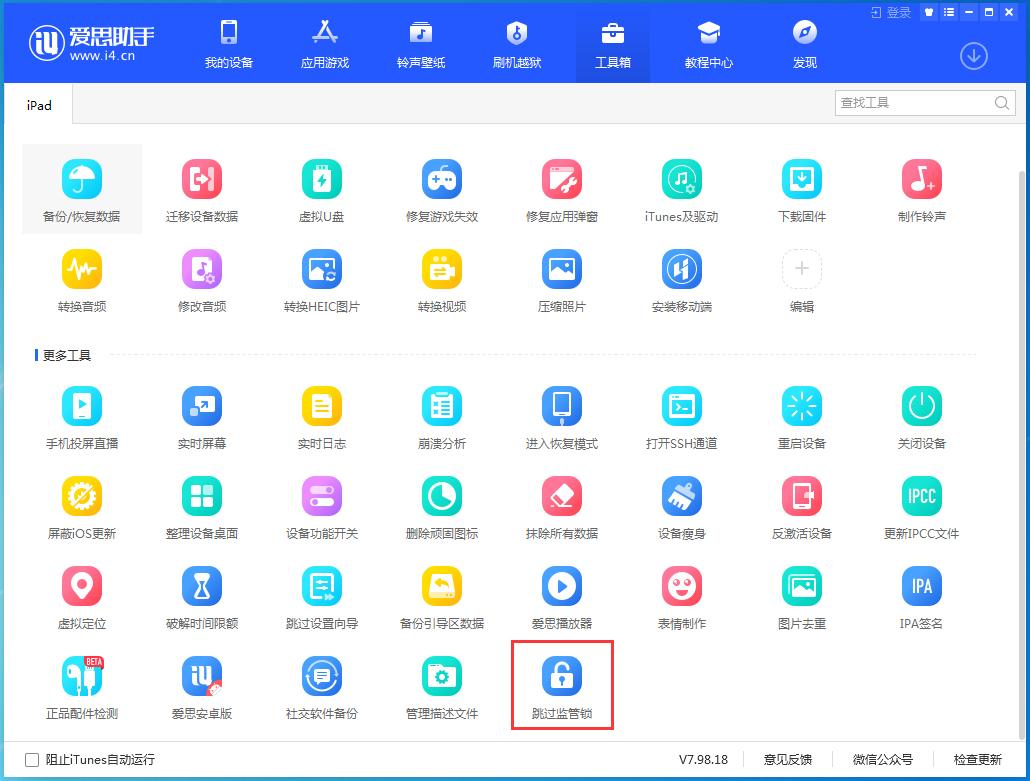Open the 铃声壁纸 tab
The height and width of the screenshot is (781, 1030).
click(421, 44)
